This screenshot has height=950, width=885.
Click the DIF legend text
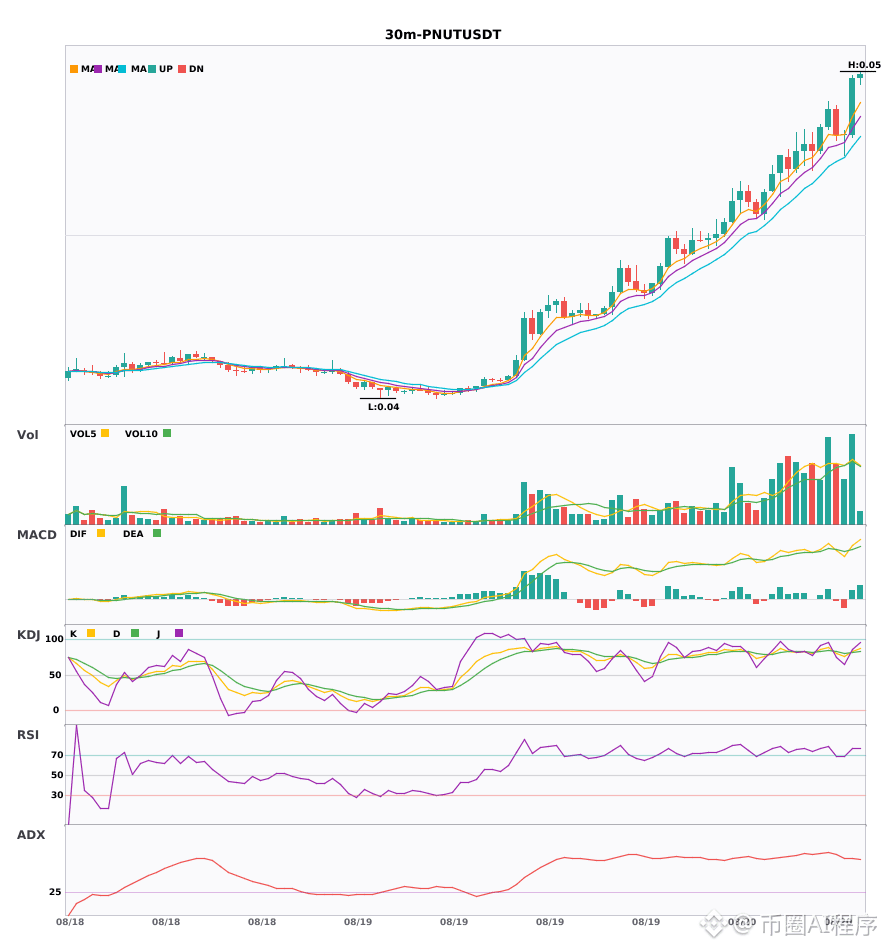(x=78, y=534)
